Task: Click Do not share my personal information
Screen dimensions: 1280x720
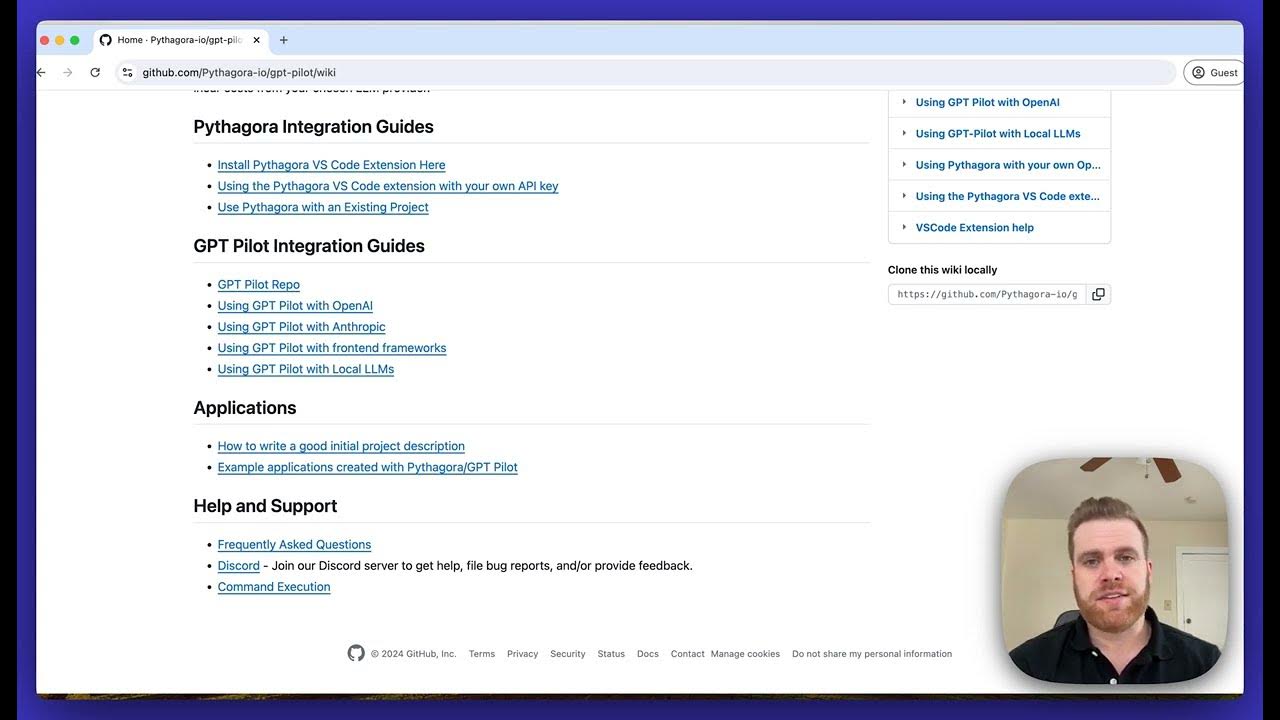Action: click(872, 654)
